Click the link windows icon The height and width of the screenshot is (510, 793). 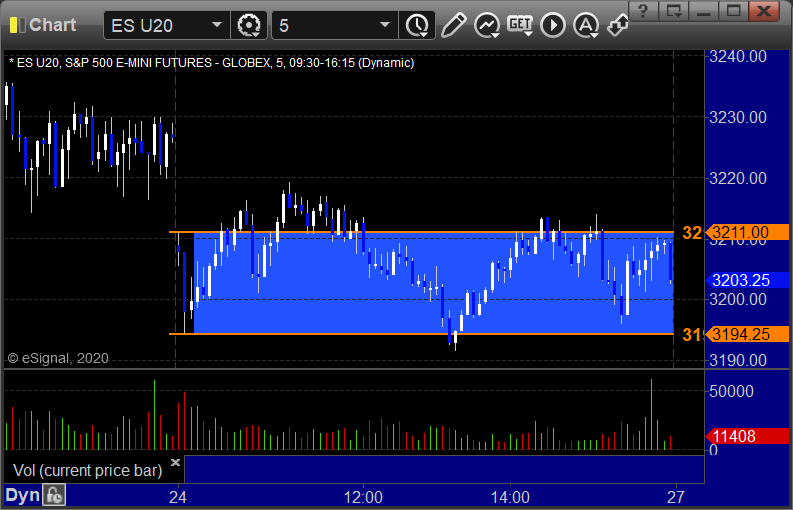pos(618,25)
